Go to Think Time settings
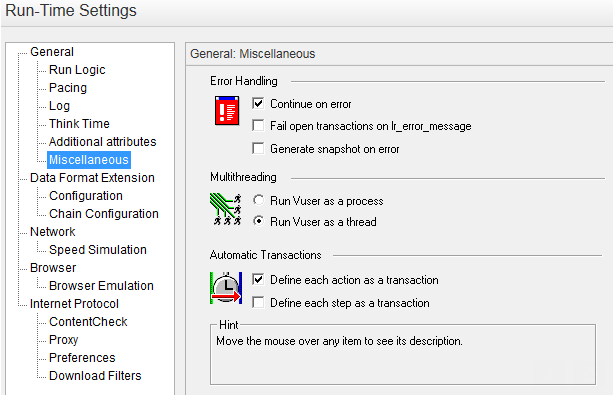 [x=79, y=124]
